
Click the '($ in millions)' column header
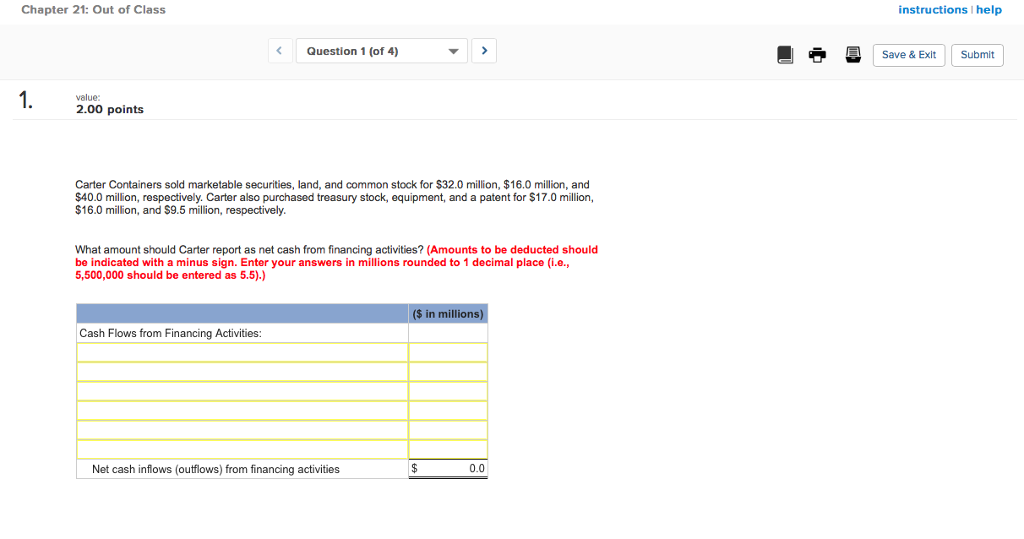pyautogui.click(x=448, y=314)
